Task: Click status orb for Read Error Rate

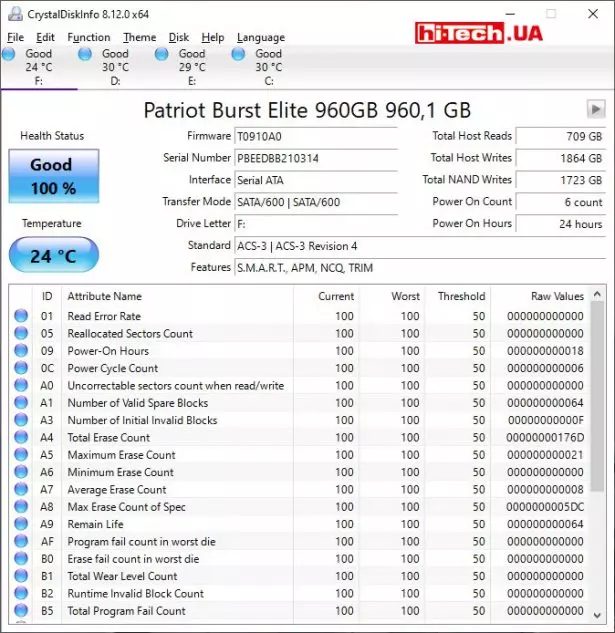Action: point(21,316)
